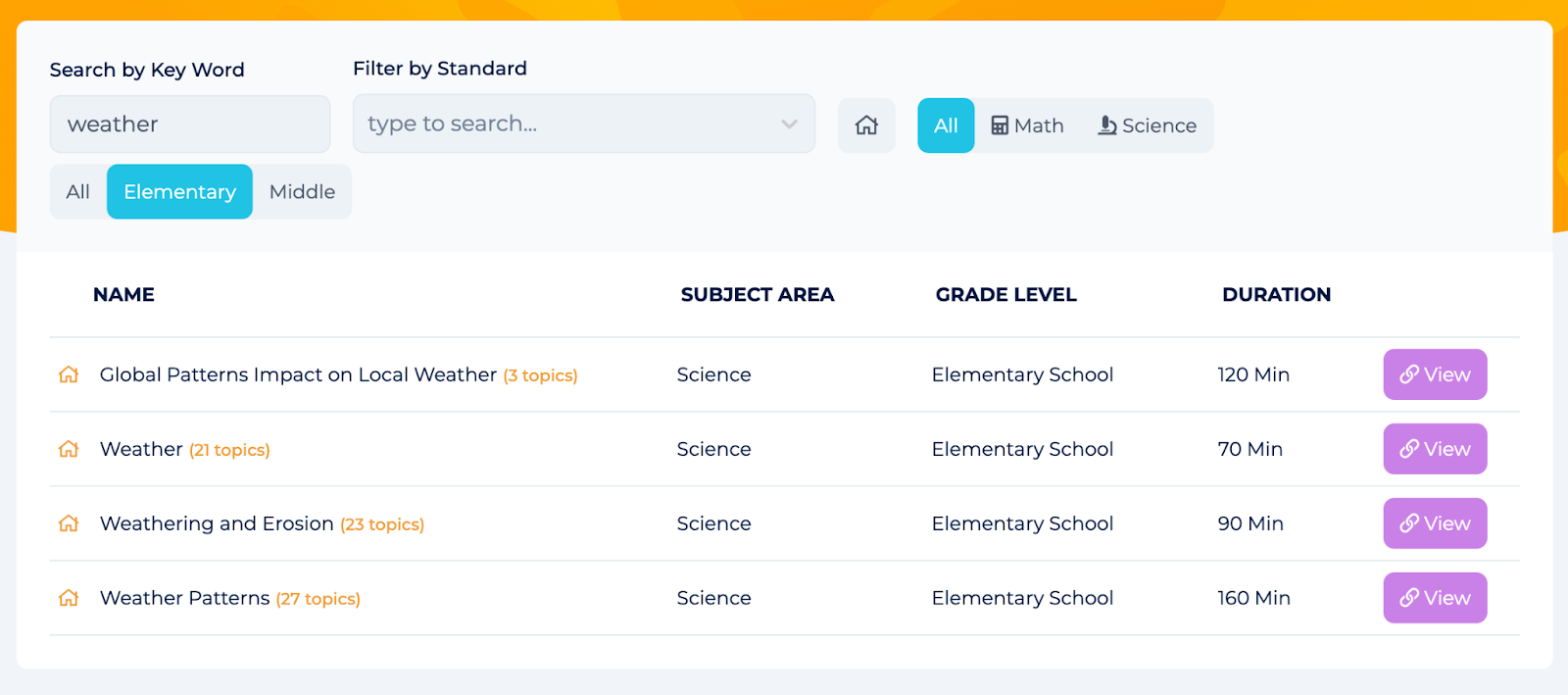Click home icon beside Weather Patterns row

coord(69,598)
